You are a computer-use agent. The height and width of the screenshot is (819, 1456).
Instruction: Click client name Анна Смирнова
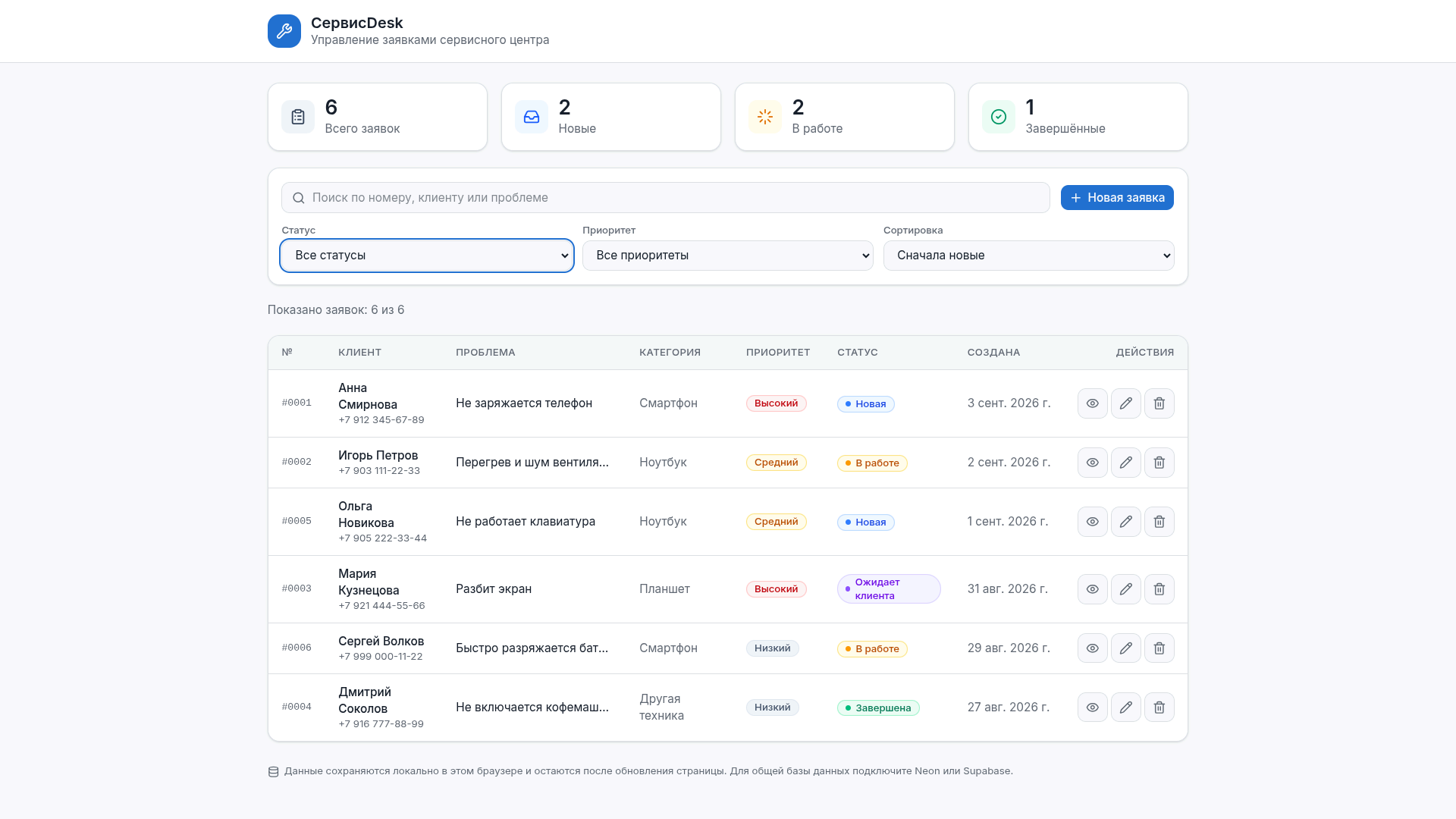tap(368, 397)
